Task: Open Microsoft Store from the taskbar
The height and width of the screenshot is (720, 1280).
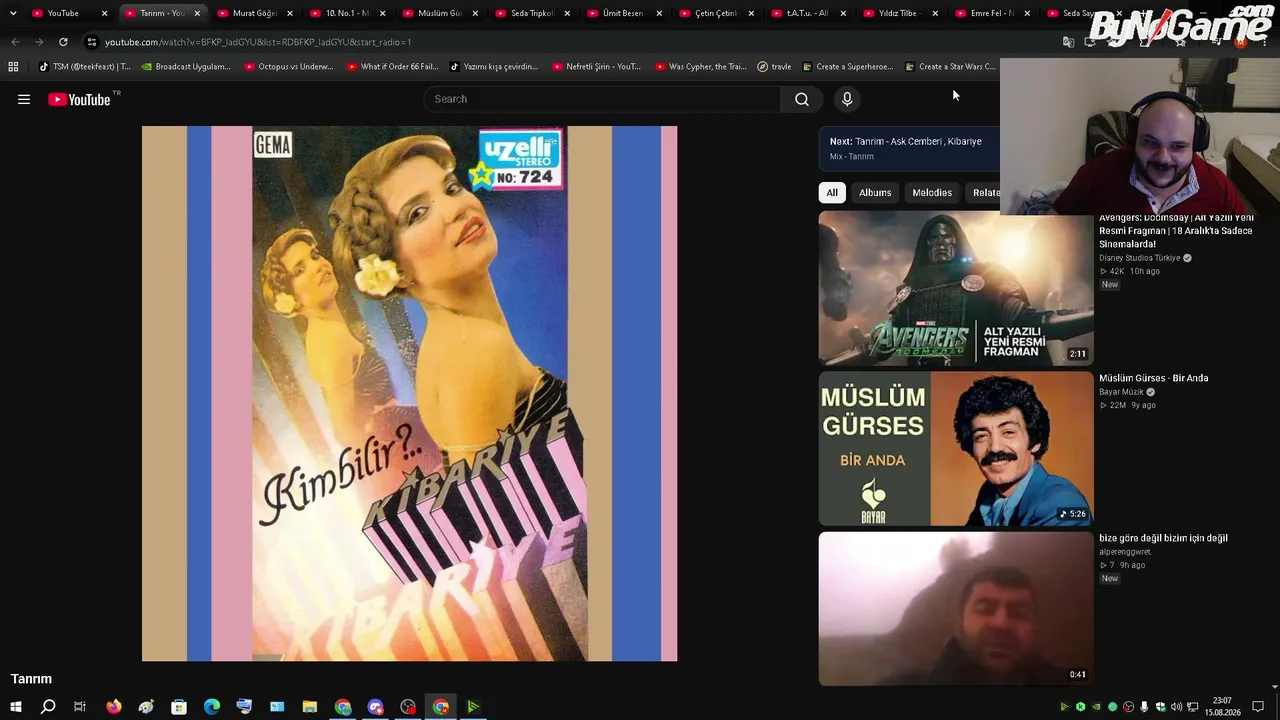Action: coord(179,707)
